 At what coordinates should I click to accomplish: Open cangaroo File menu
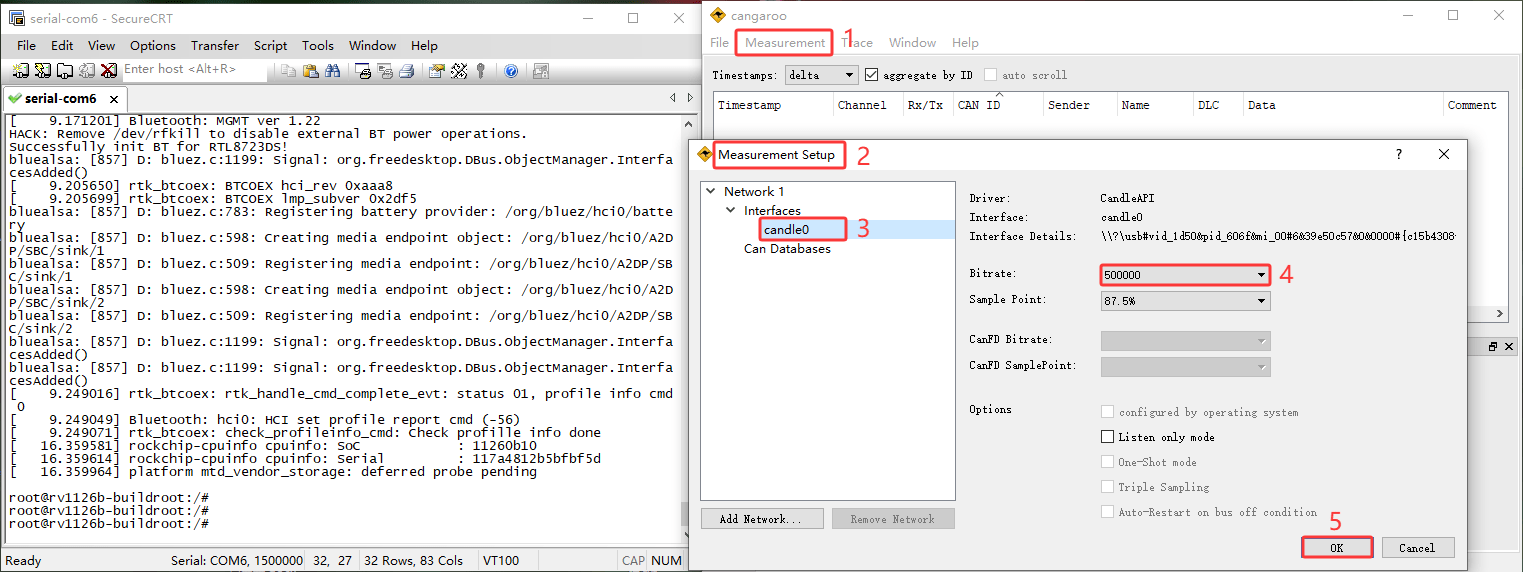720,43
